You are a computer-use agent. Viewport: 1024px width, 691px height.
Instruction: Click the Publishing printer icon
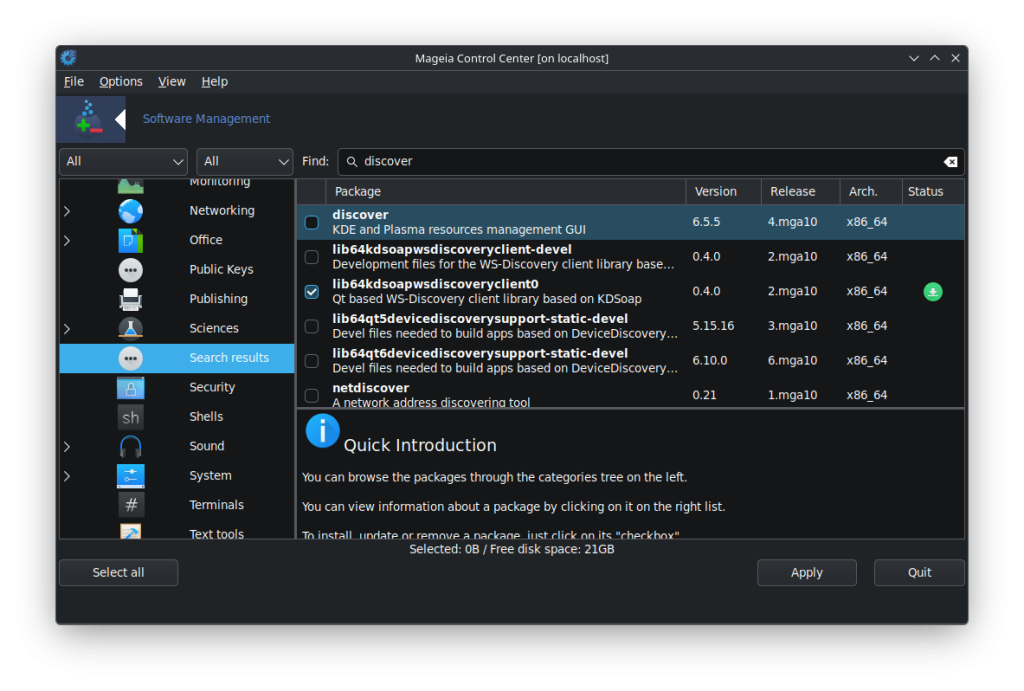coord(131,299)
